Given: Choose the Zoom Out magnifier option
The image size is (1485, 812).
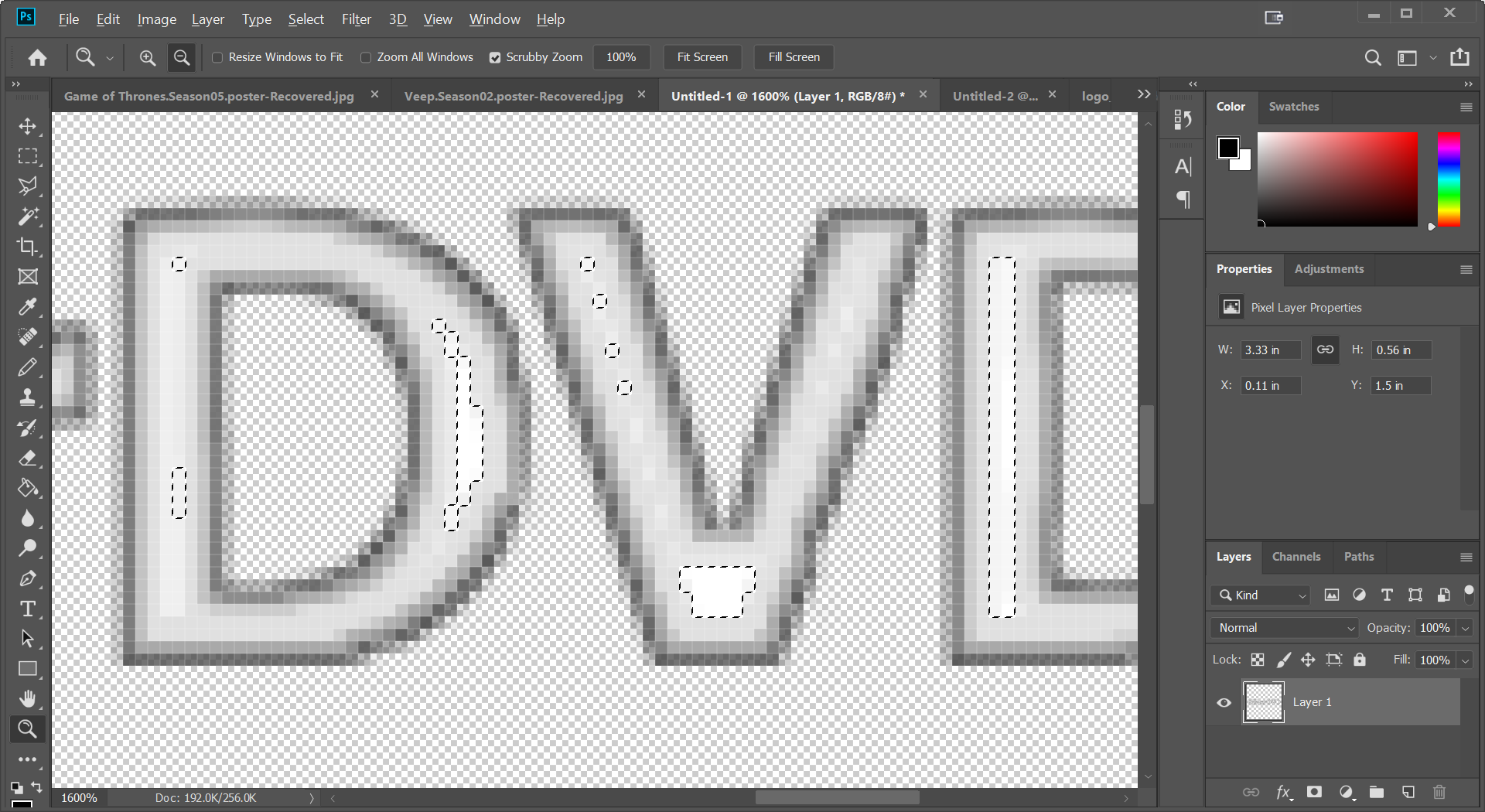Looking at the screenshot, I should 182,57.
